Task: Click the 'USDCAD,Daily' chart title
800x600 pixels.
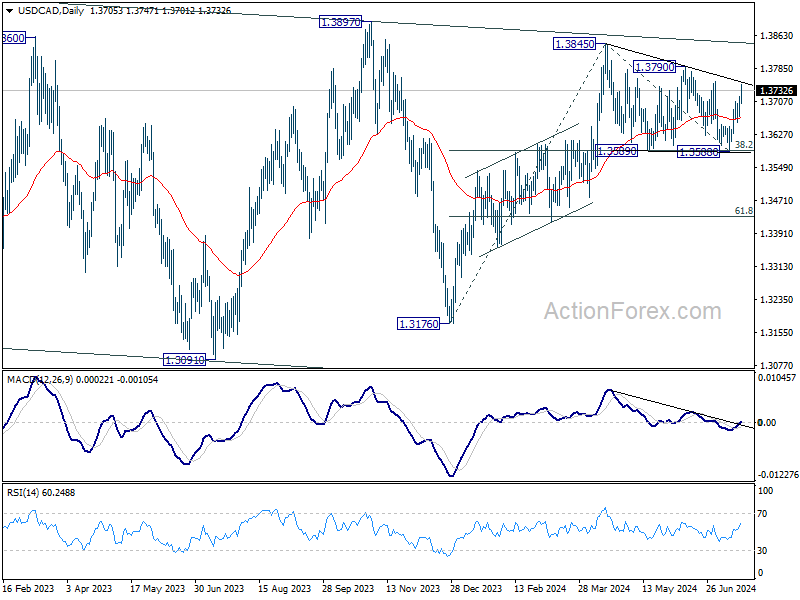Action: 51,11
